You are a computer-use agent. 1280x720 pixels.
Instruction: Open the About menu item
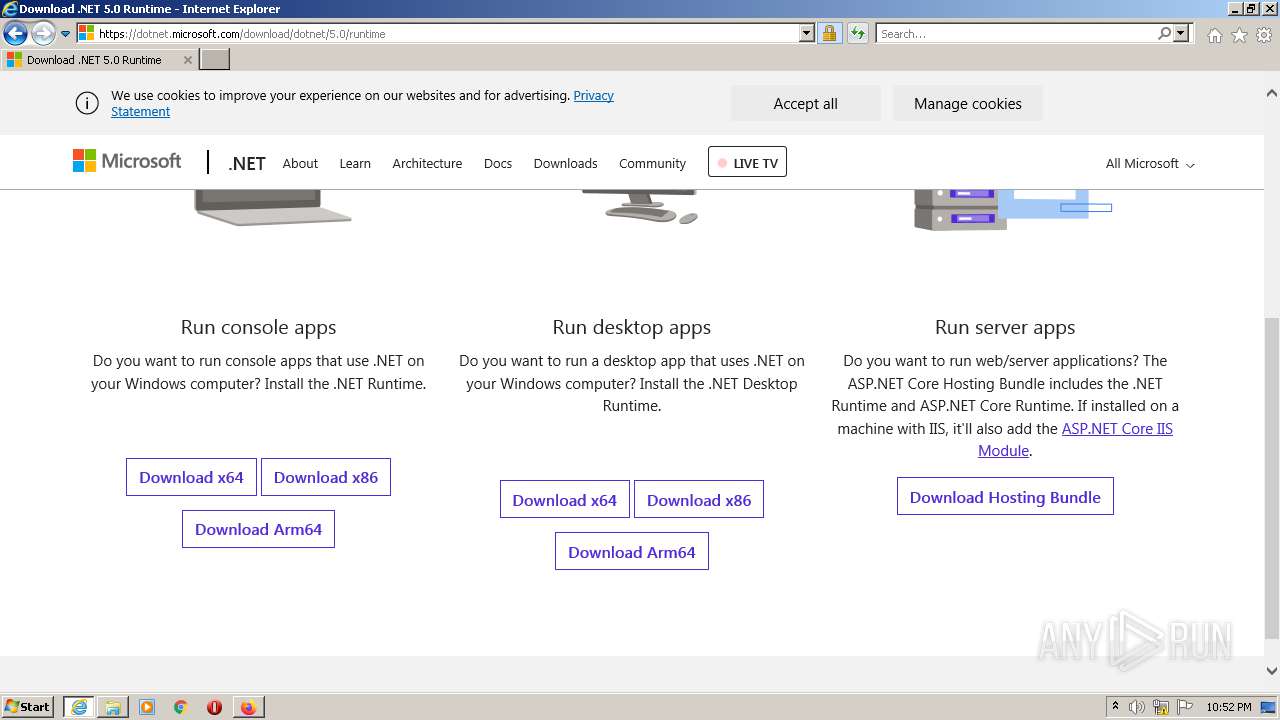[300, 163]
